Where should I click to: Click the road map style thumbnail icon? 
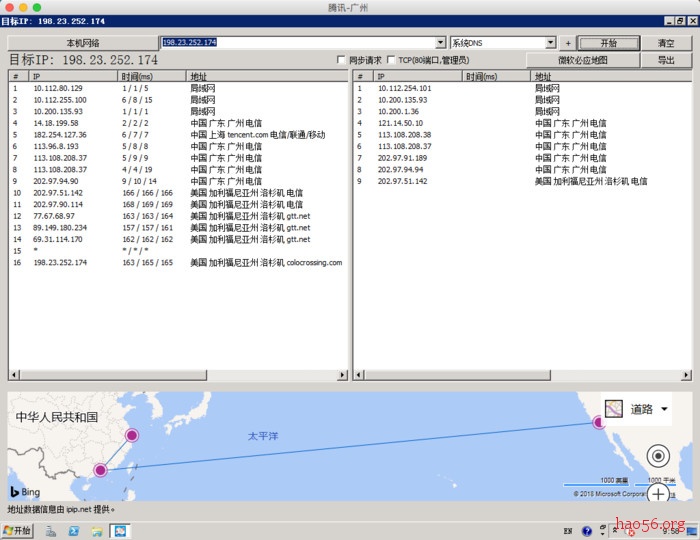614,409
